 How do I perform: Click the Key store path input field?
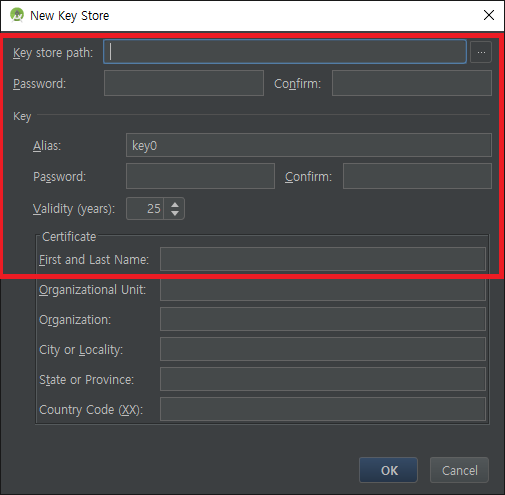[285, 52]
